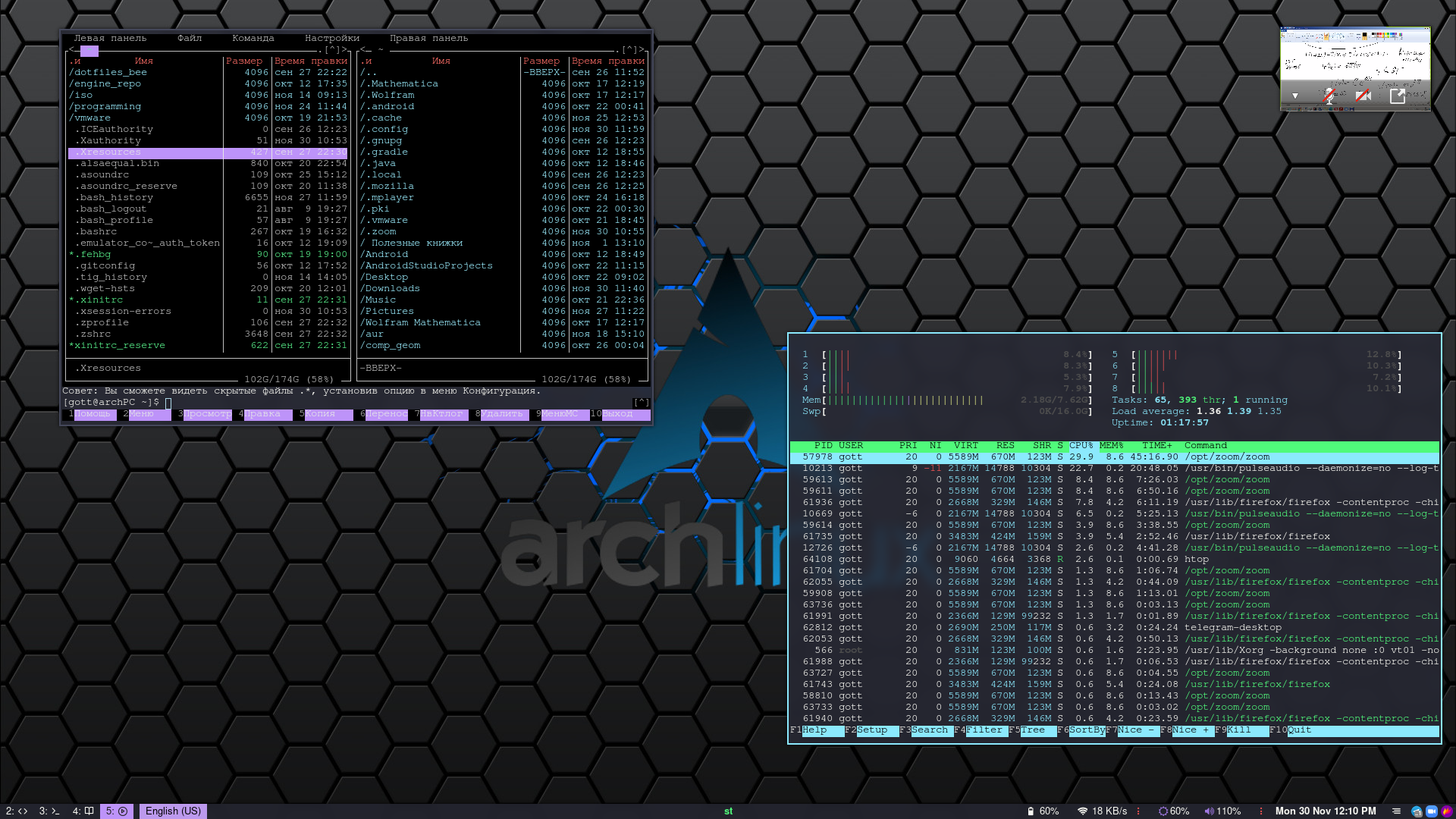This screenshot has height=819, width=1456.
Task: Select /engine_repo in left panel
Action: (x=208, y=83)
